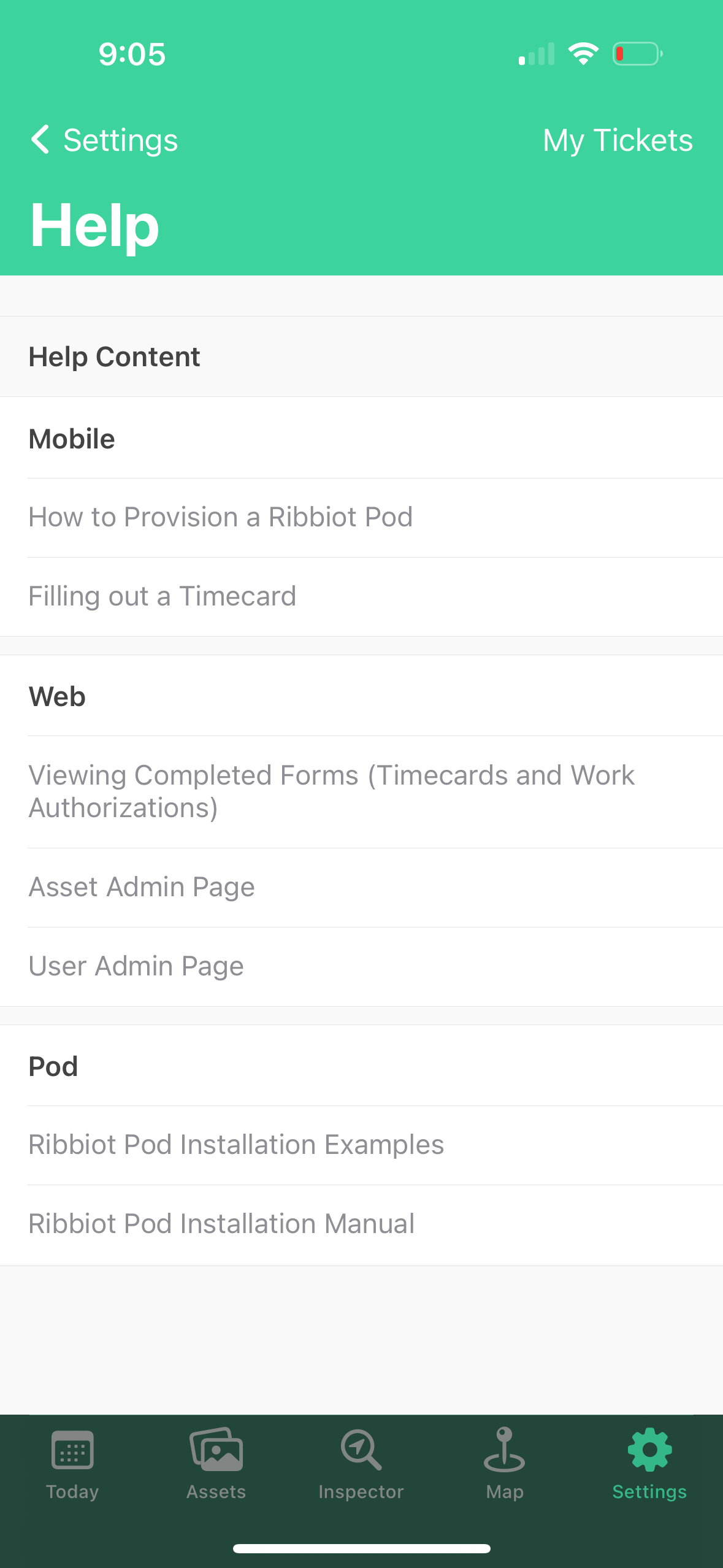Open the Assets photos icon
This screenshot has height=1568, width=723.
tap(216, 1449)
